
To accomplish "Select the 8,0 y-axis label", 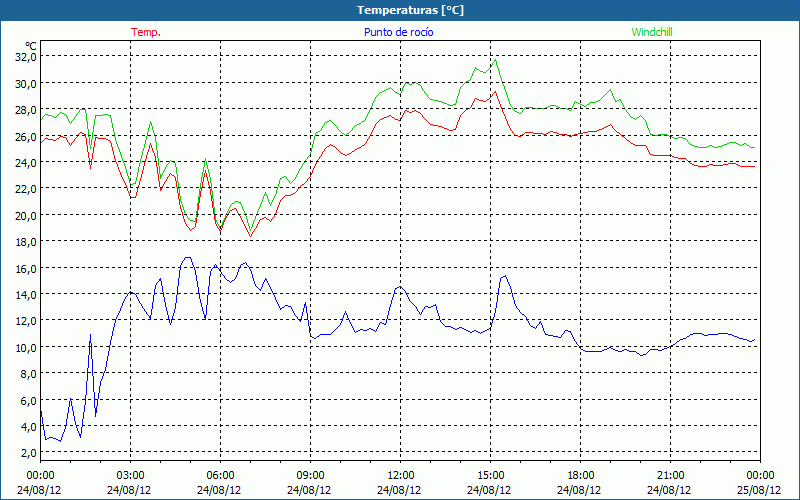I will 28,373.
